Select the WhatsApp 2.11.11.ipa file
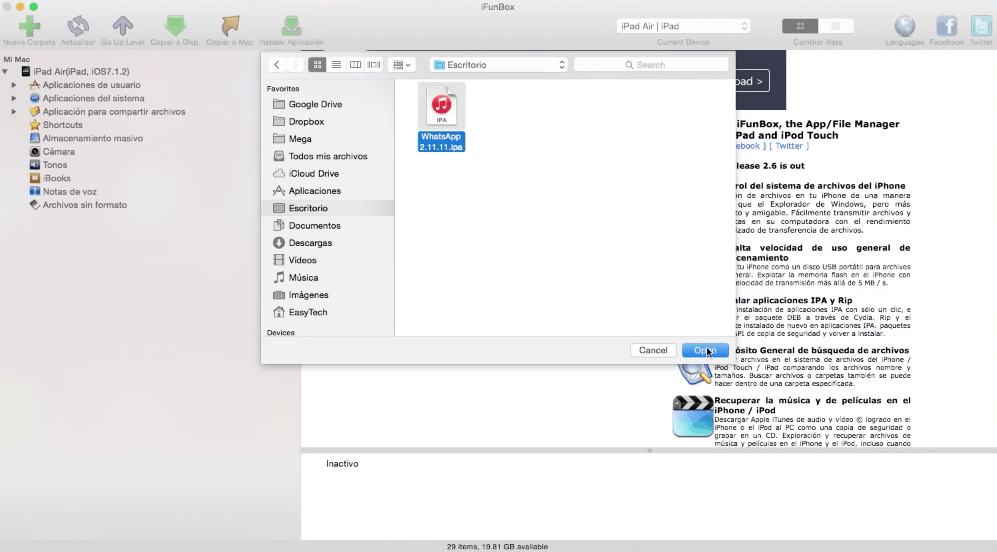Screen dimensions: 997x552 coord(441,118)
